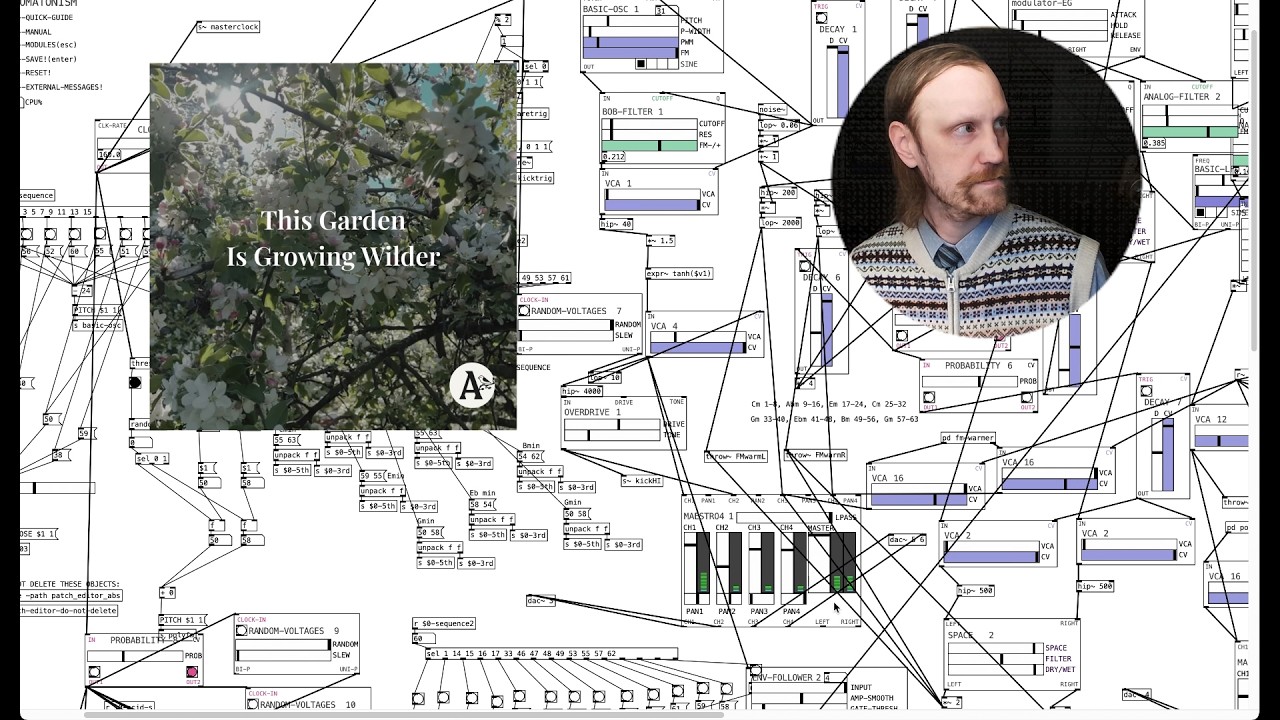
Task: Click SAVE!(enter) entry
Action: click(x=50, y=59)
